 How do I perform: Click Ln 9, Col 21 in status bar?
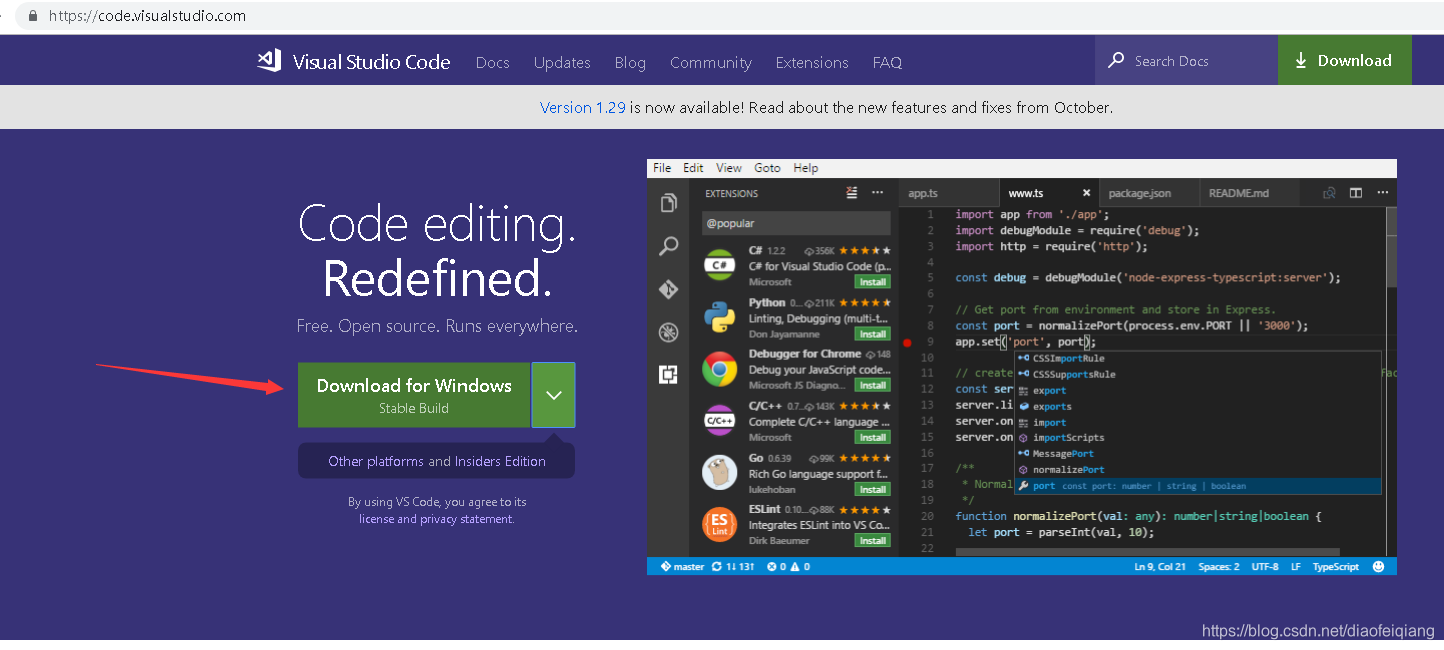[1160, 566]
